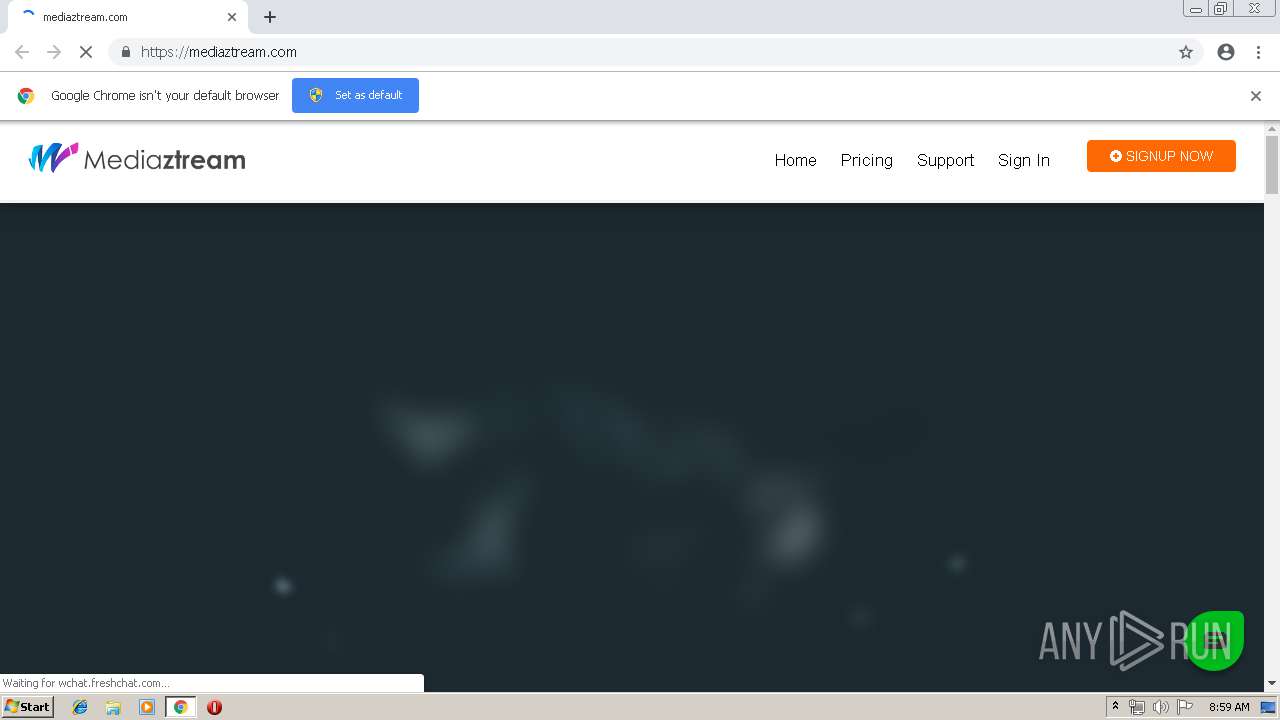The height and width of the screenshot is (720, 1280).
Task: Show hidden system tray icons
Action: tap(1115, 707)
